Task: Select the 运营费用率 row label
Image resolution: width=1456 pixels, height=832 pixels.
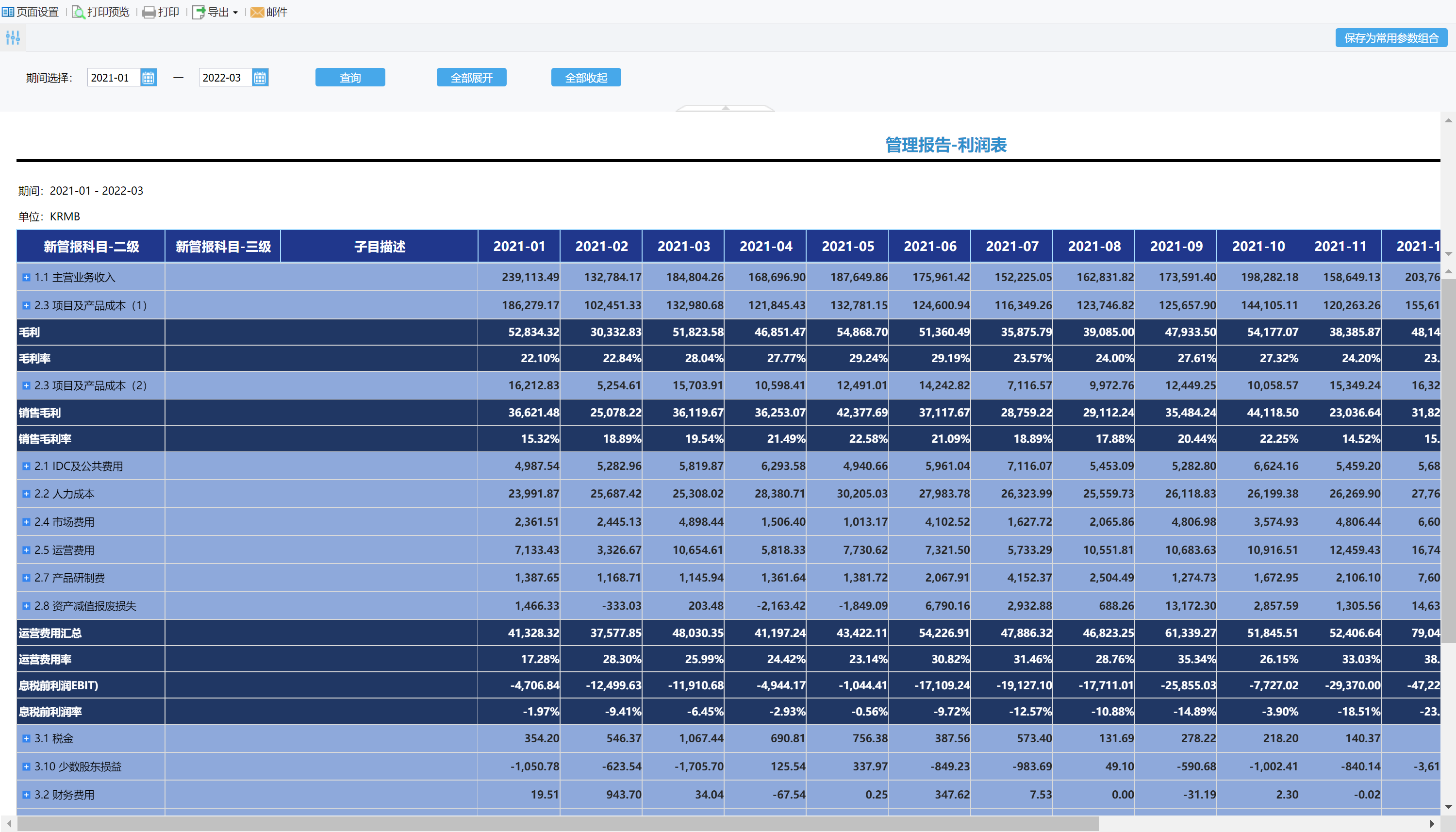Action: click(45, 659)
